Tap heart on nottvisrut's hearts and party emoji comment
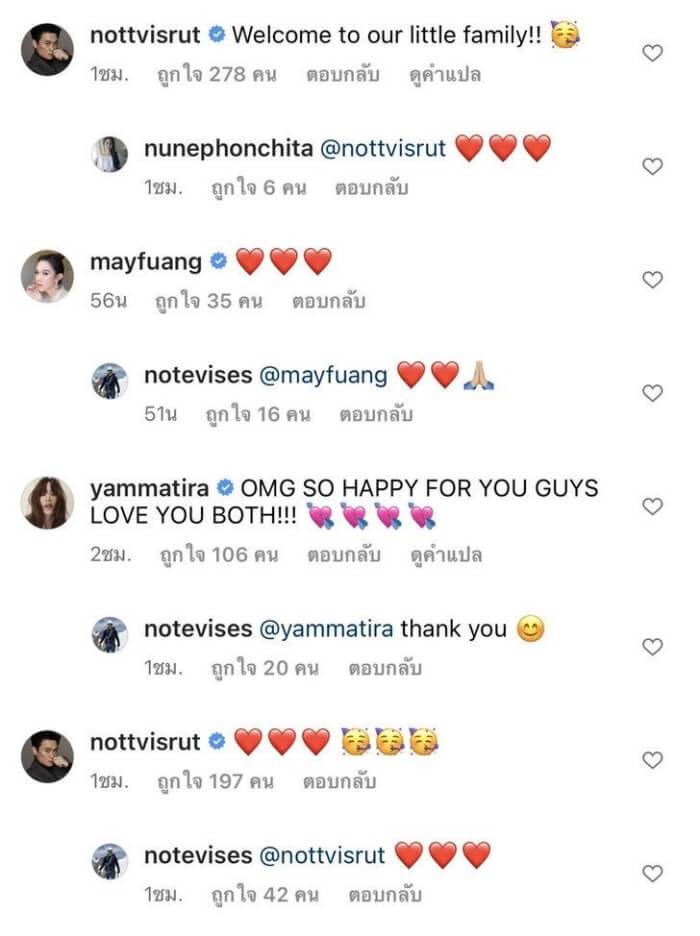The image size is (700, 936). [x=652, y=760]
